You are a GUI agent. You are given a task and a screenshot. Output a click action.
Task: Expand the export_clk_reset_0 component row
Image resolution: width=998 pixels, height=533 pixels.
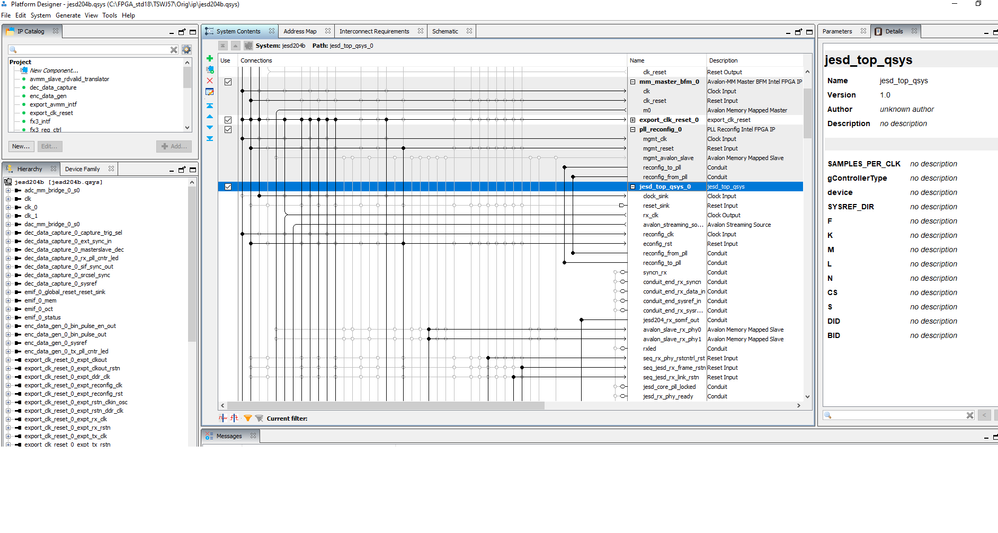(x=633, y=120)
